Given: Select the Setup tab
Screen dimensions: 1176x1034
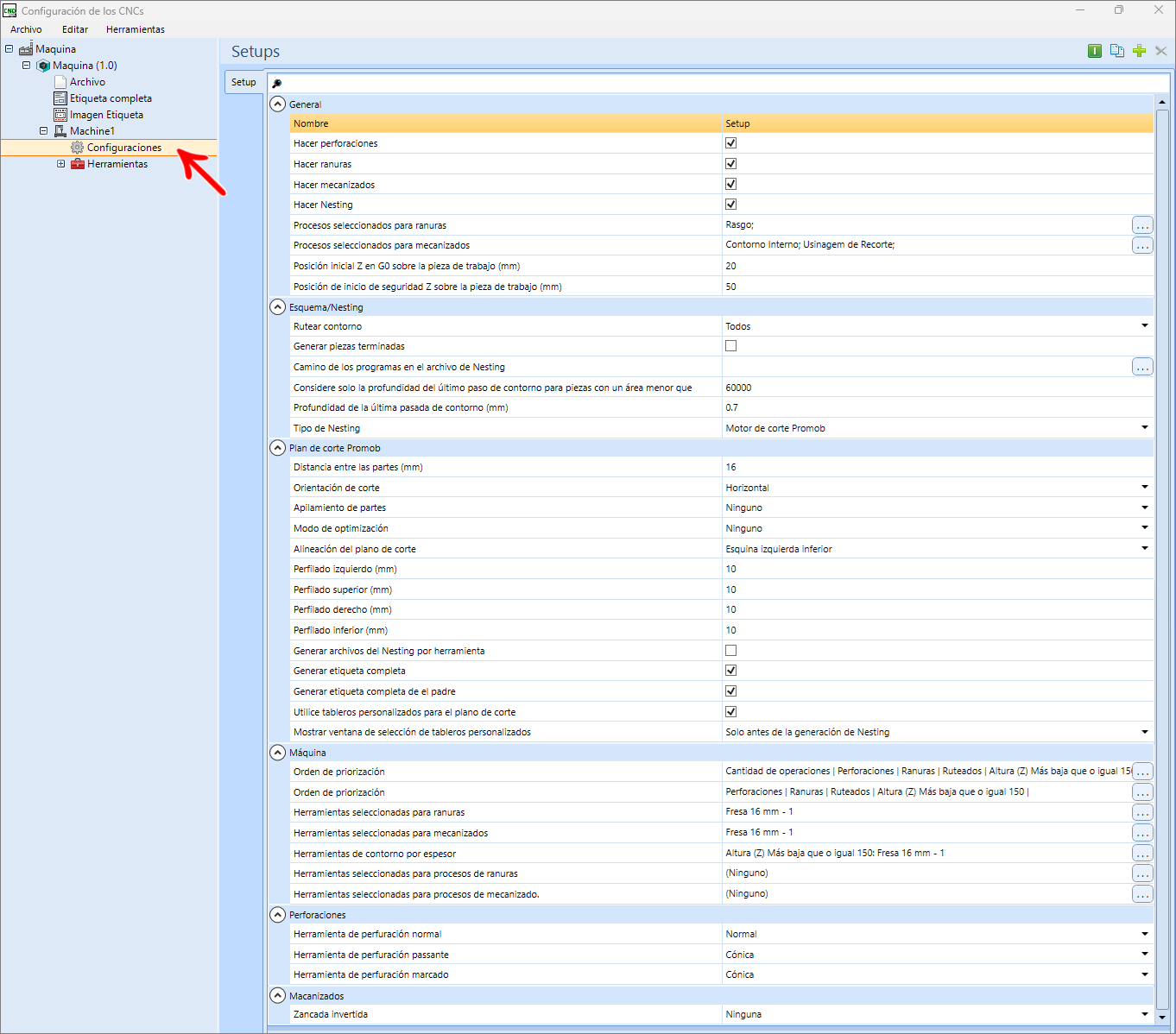Looking at the screenshot, I should click(243, 82).
